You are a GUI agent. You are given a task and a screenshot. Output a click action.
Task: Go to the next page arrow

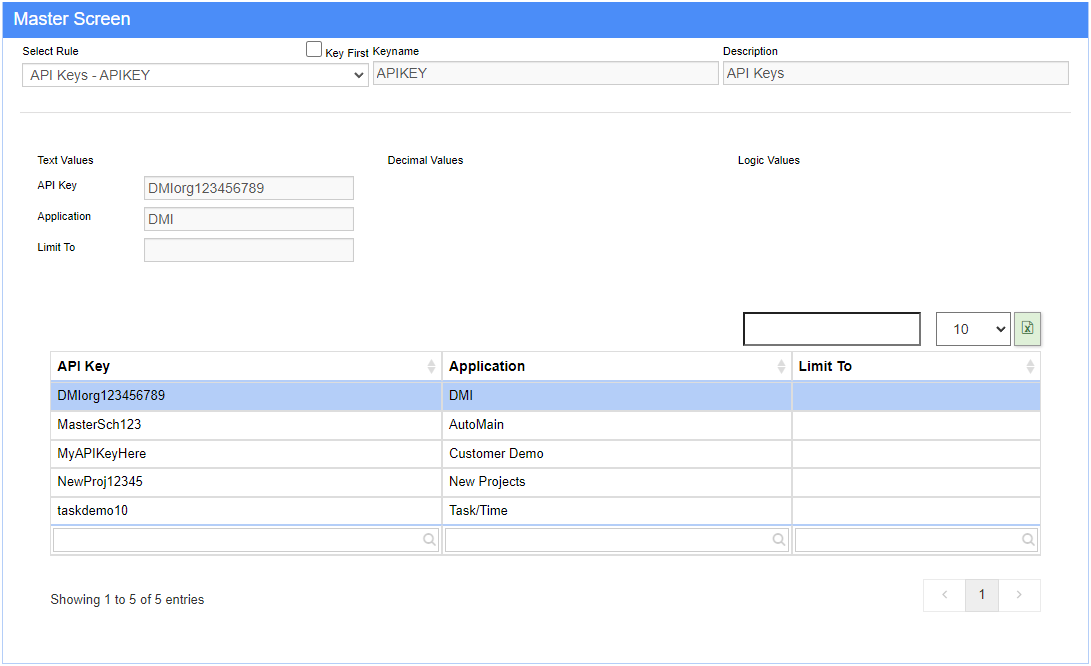coord(1019,595)
